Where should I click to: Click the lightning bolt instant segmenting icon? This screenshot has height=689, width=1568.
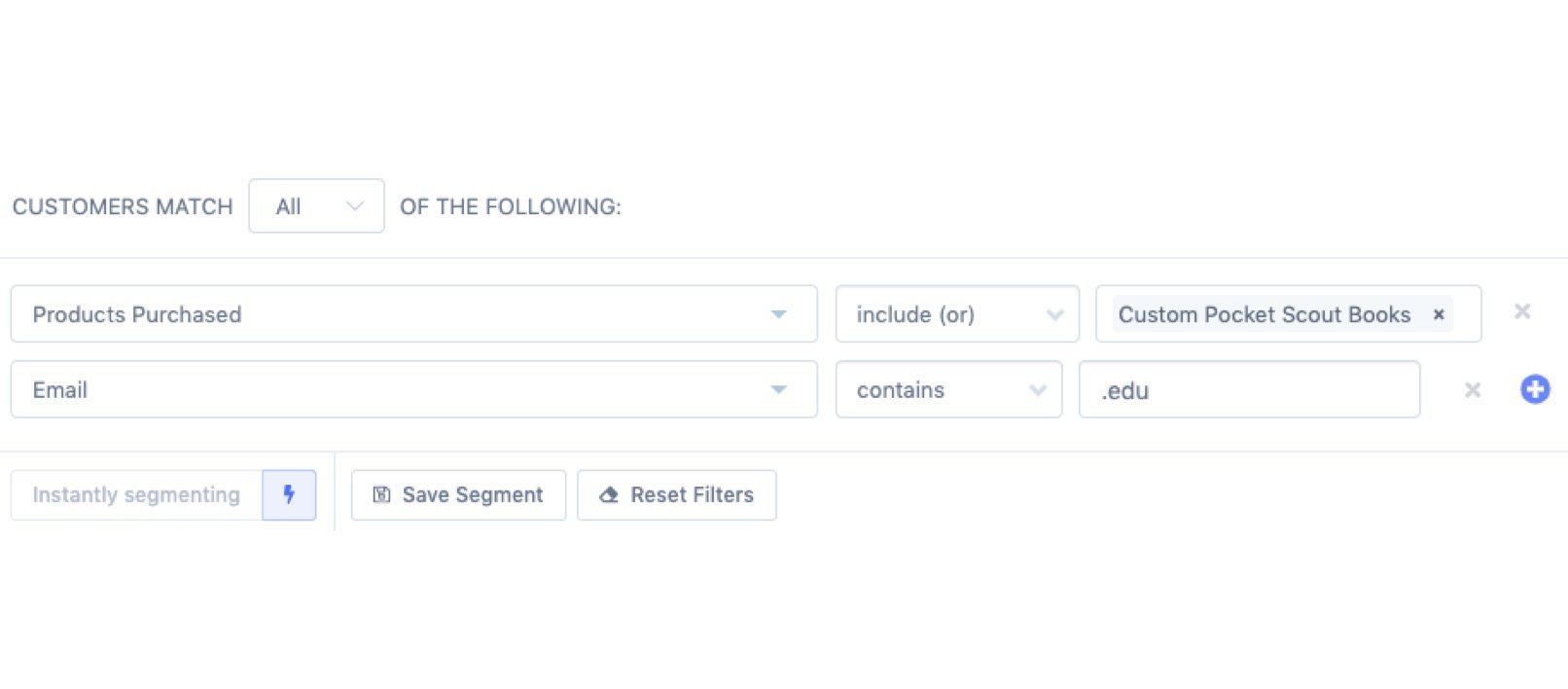(x=289, y=494)
